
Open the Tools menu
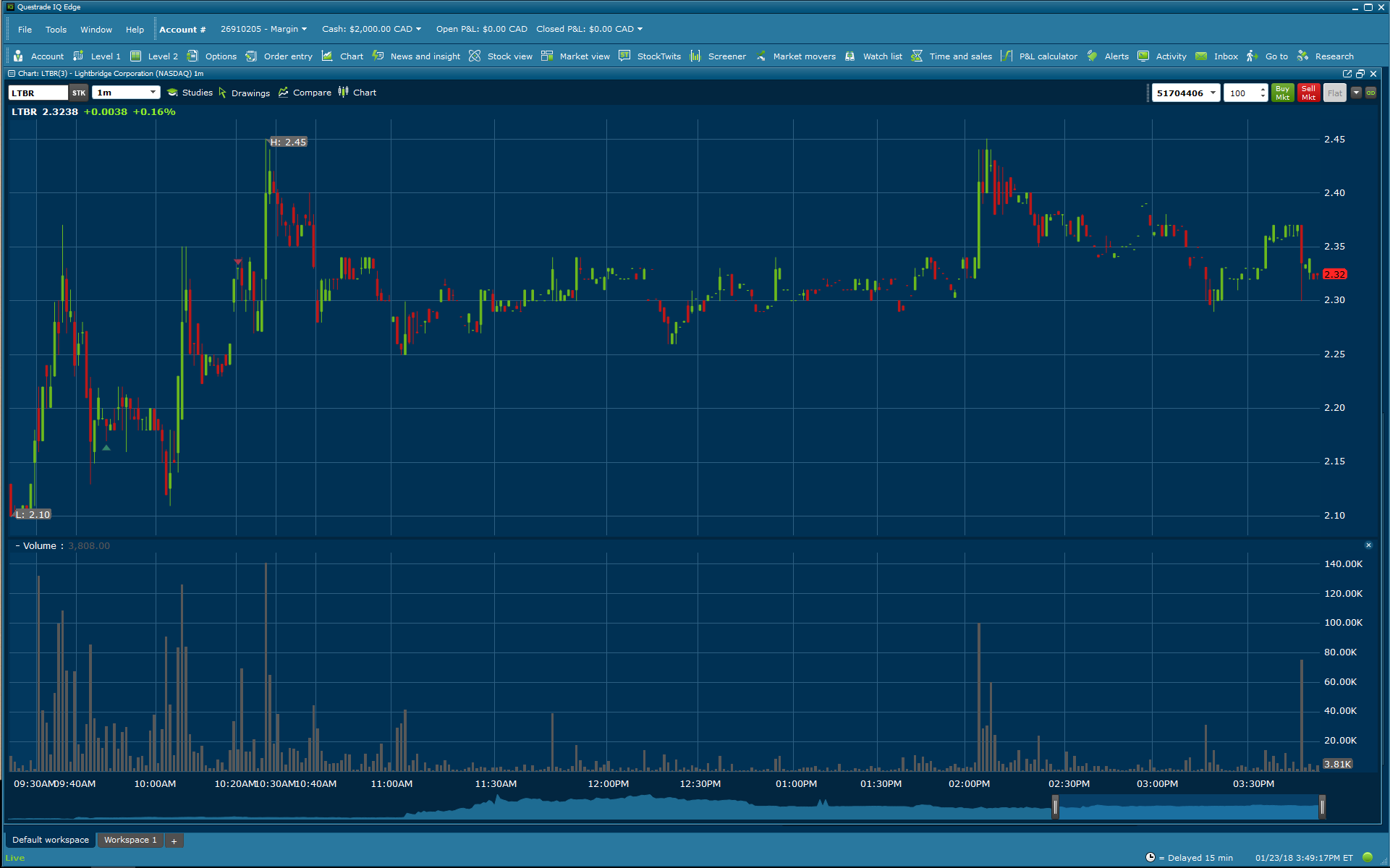pyautogui.click(x=56, y=30)
